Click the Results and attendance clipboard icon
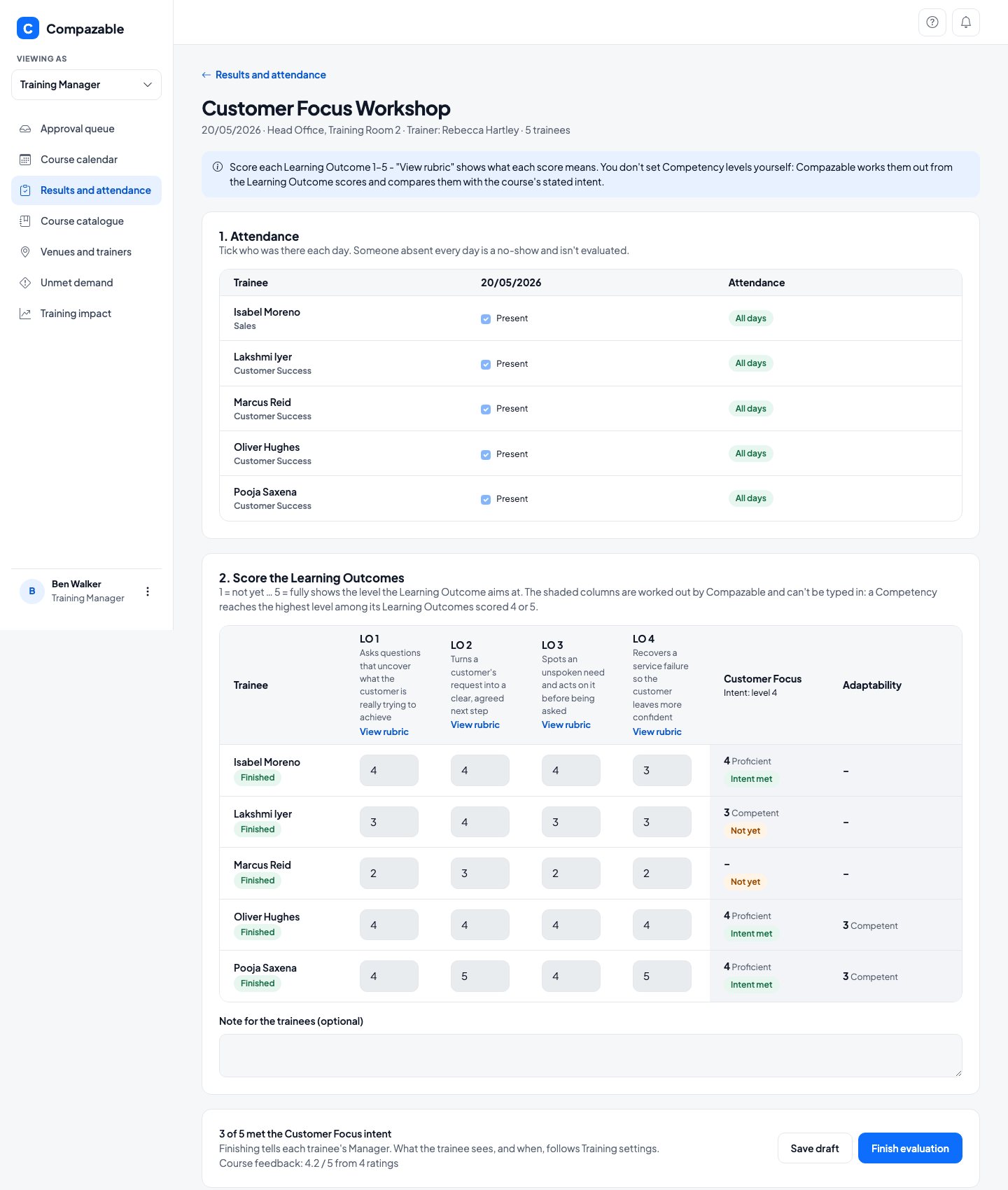 pyautogui.click(x=25, y=190)
